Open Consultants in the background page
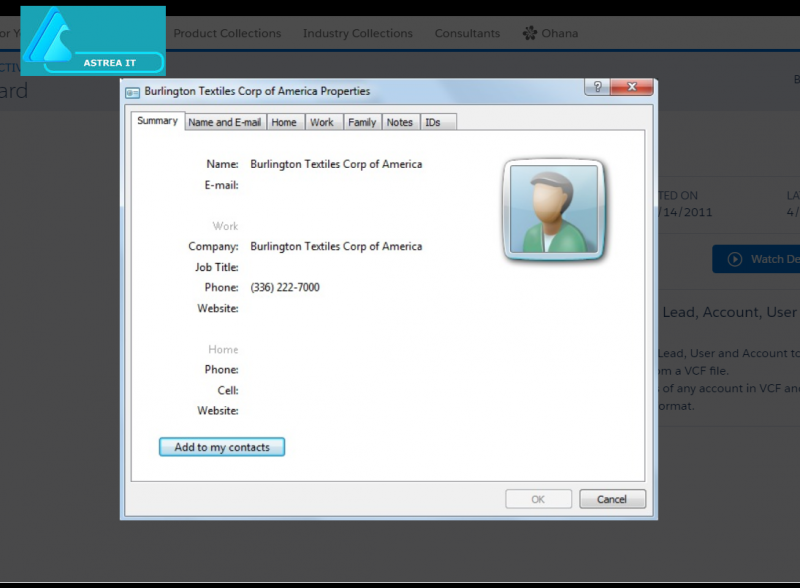This screenshot has height=588, width=800. click(x=467, y=33)
